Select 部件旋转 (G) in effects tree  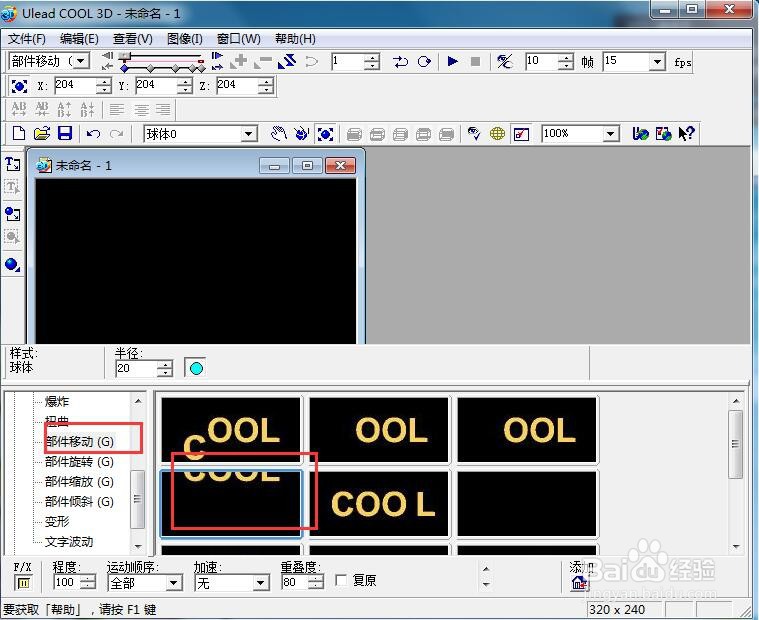pos(80,462)
